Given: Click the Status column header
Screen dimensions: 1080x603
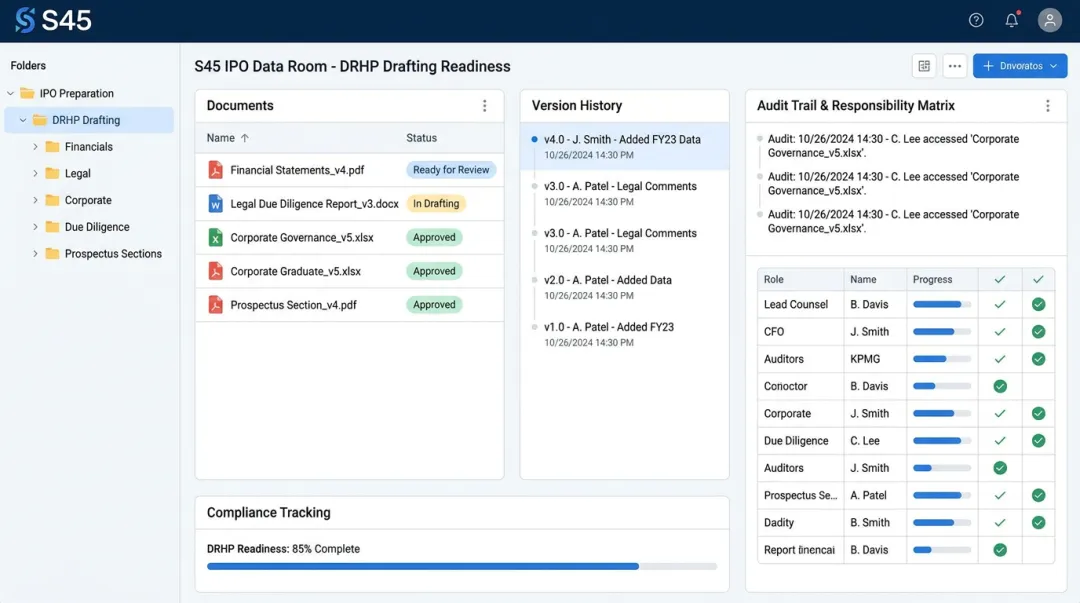Looking at the screenshot, I should [x=421, y=138].
